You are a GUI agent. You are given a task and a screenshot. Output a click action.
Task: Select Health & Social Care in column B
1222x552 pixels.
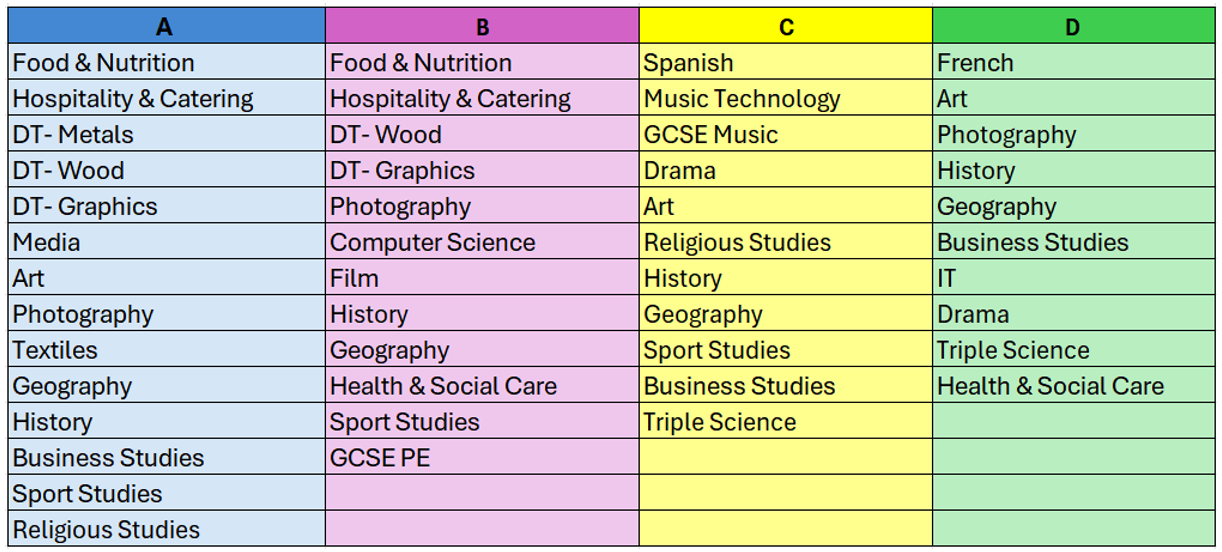(x=444, y=387)
